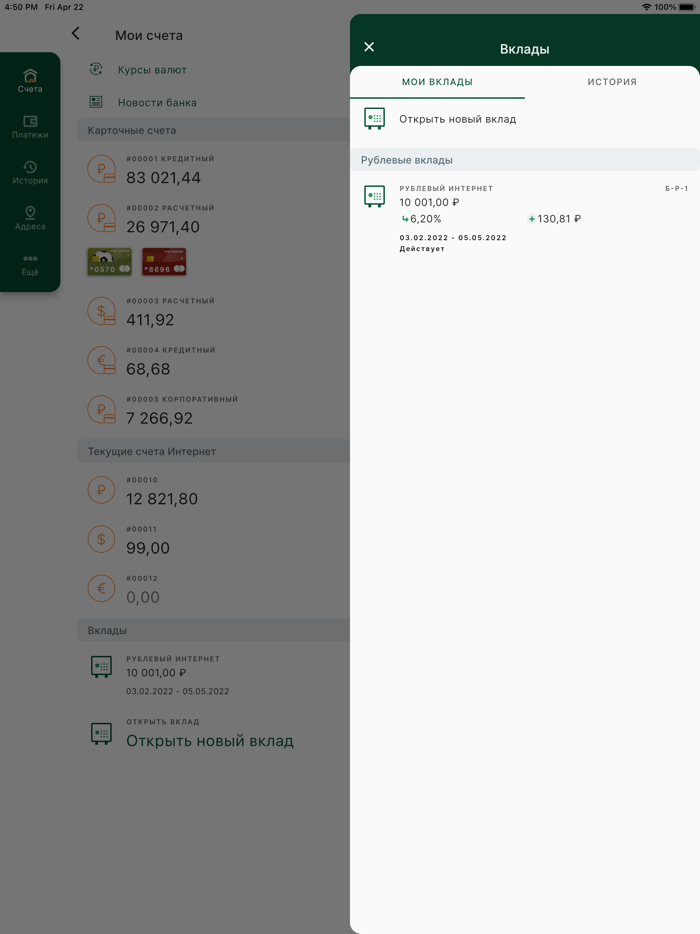
Task: Check battery indicator in status bar
Action: click(x=687, y=7)
